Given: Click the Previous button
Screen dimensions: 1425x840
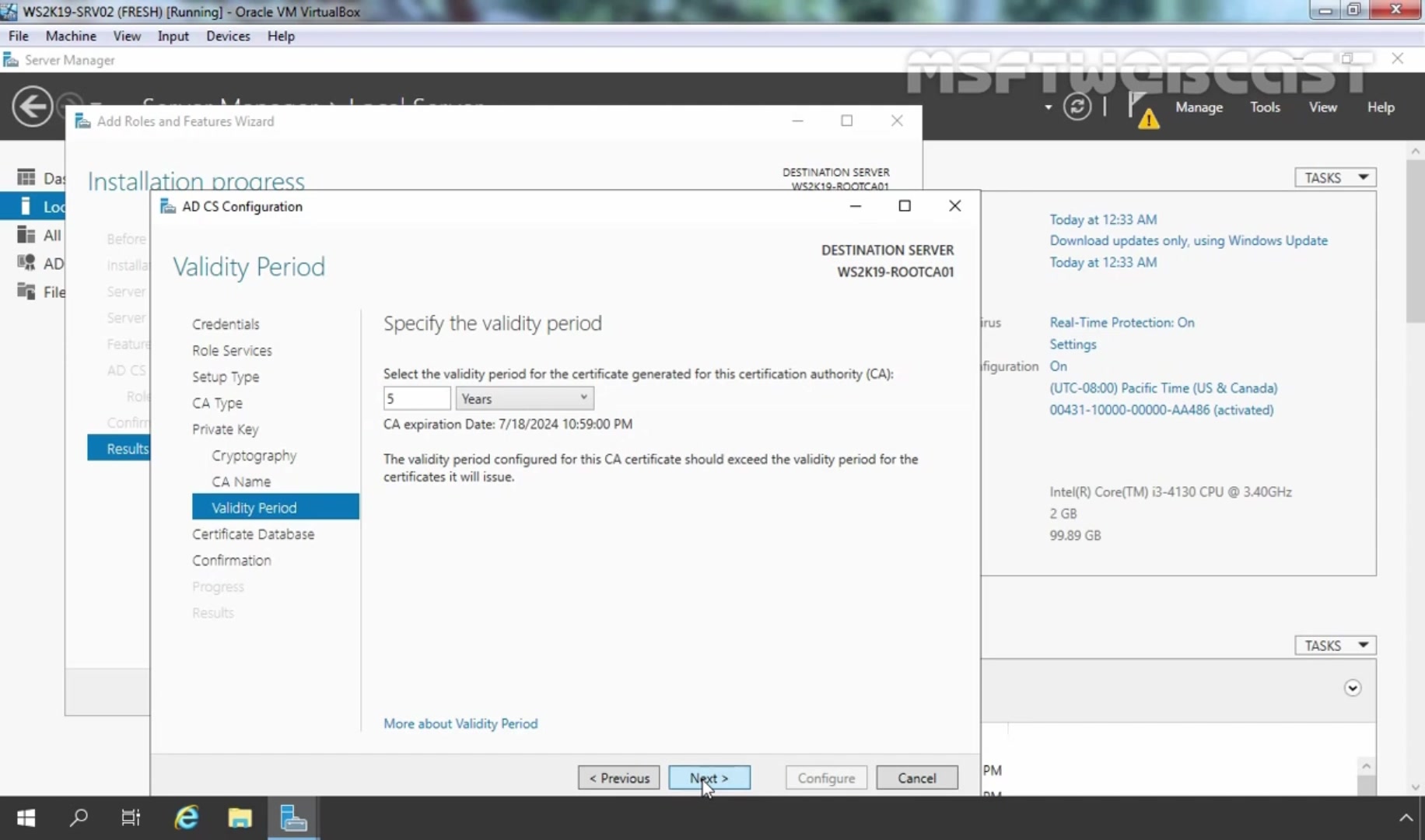Looking at the screenshot, I should (x=619, y=778).
